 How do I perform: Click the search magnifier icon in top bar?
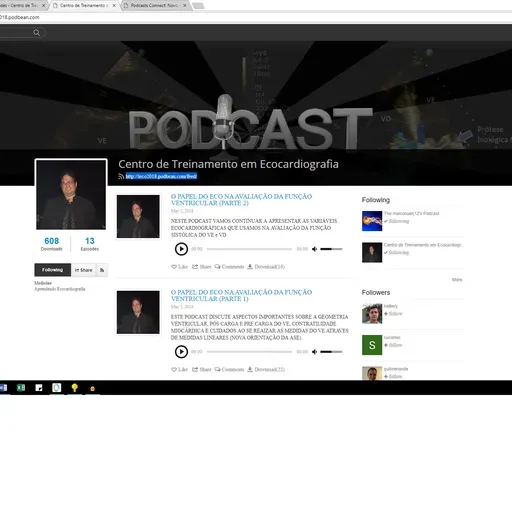37,33
